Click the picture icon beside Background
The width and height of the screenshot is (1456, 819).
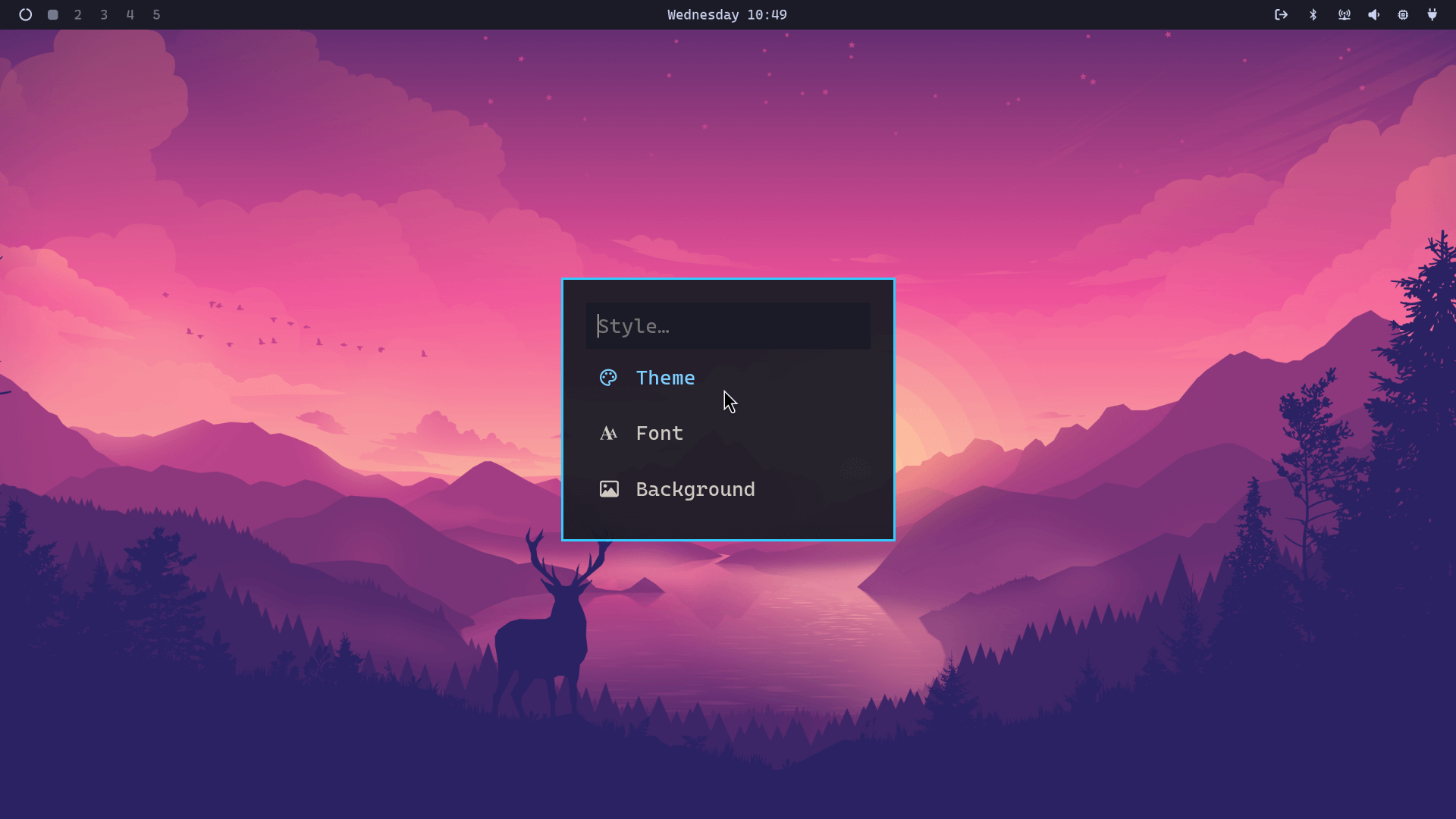[609, 489]
